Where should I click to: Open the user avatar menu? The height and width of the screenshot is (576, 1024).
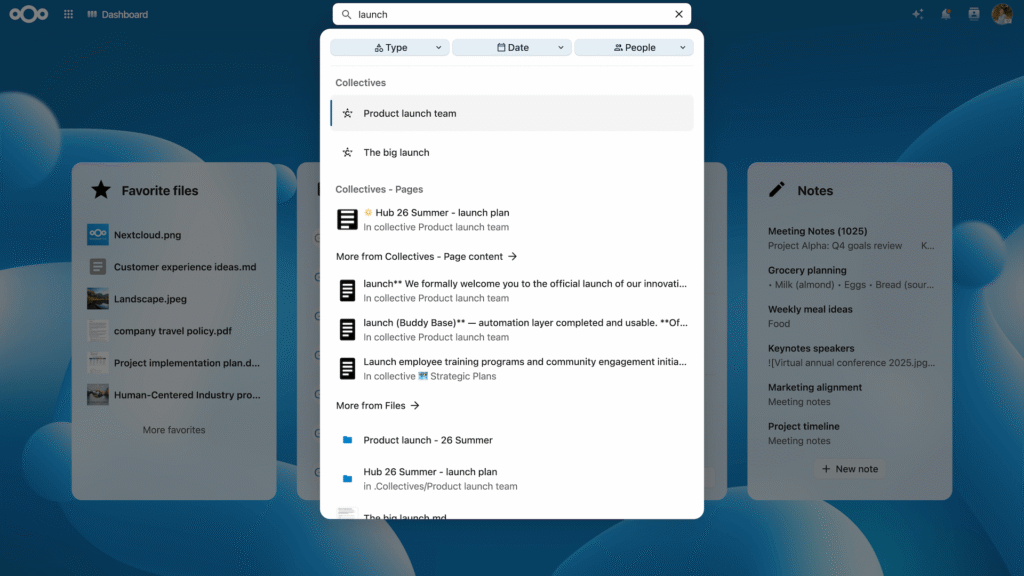click(1002, 14)
